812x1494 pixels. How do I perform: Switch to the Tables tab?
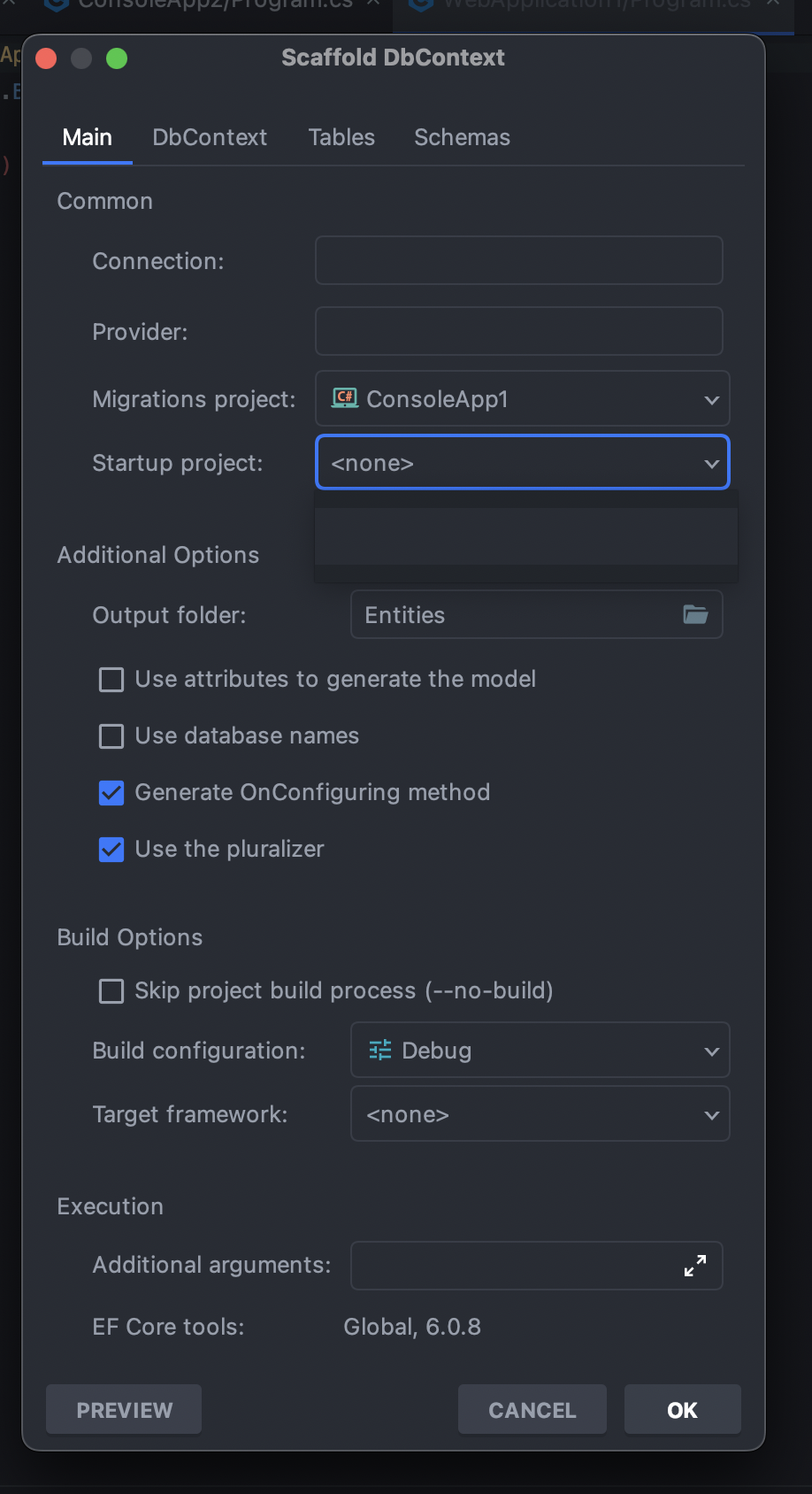341,137
